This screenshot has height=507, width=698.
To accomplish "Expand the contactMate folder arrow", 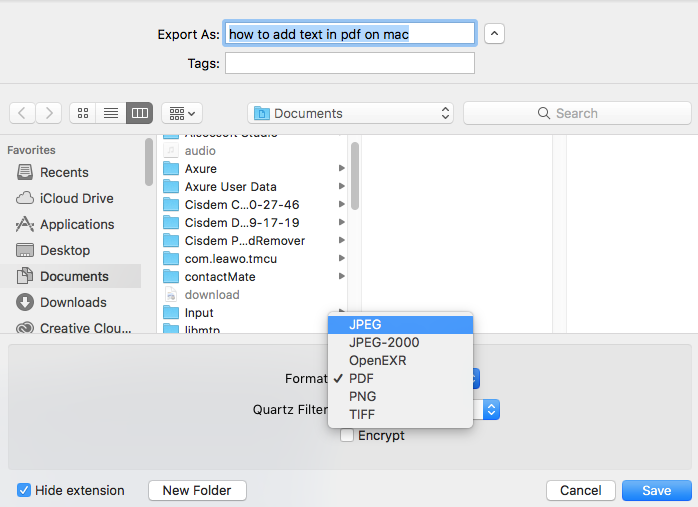I will [x=341, y=276].
